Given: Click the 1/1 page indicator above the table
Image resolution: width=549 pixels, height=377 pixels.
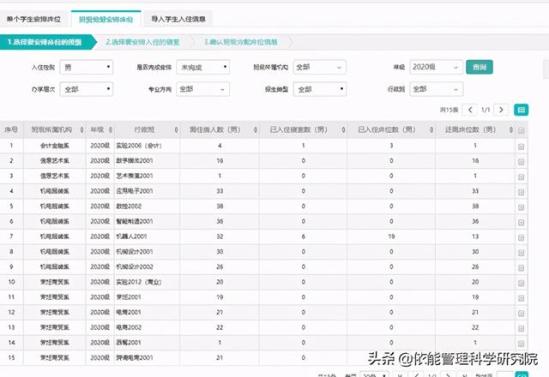Looking at the screenshot, I should pyautogui.click(x=485, y=110).
